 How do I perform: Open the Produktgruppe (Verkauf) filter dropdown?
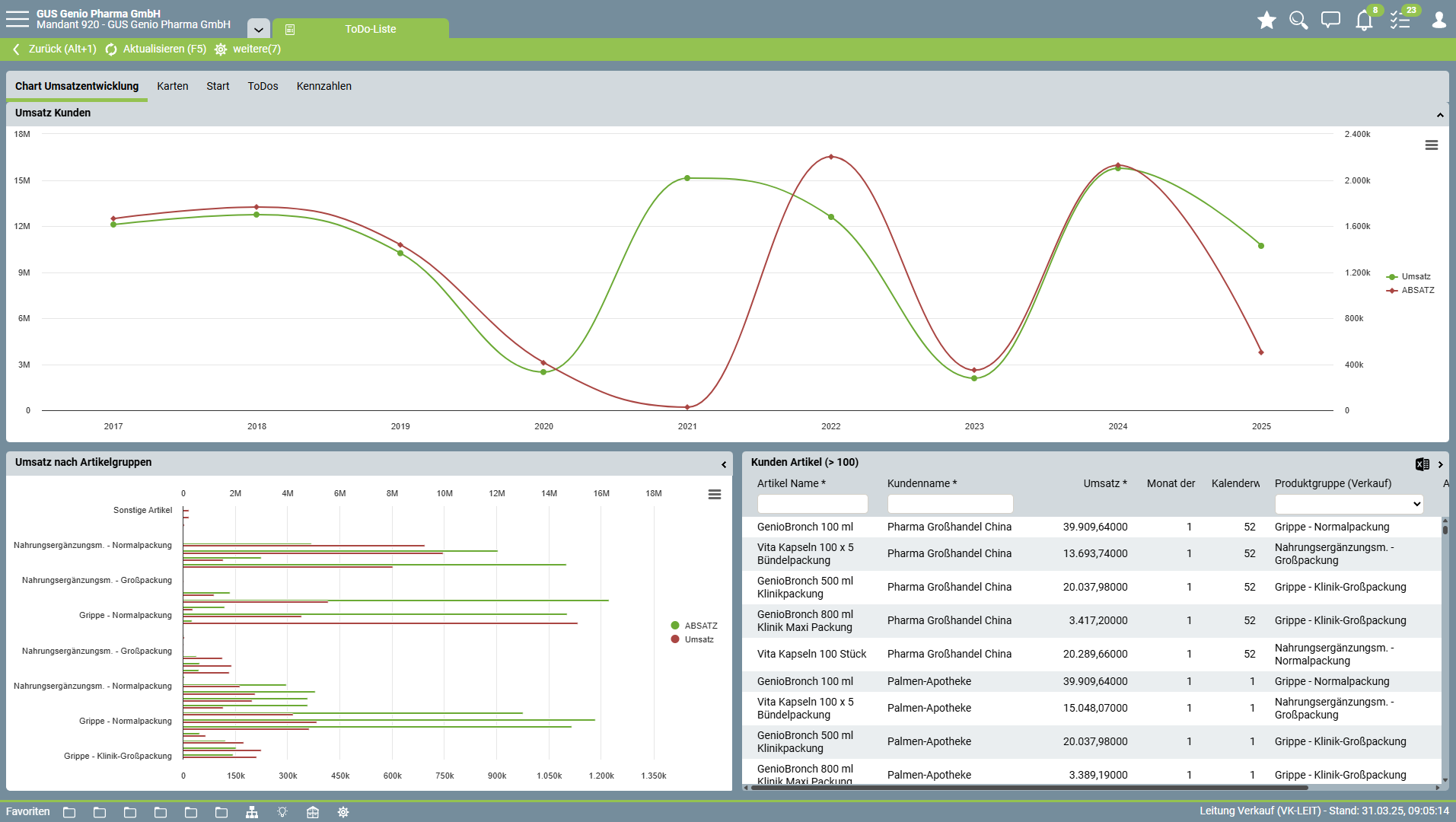click(1349, 504)
